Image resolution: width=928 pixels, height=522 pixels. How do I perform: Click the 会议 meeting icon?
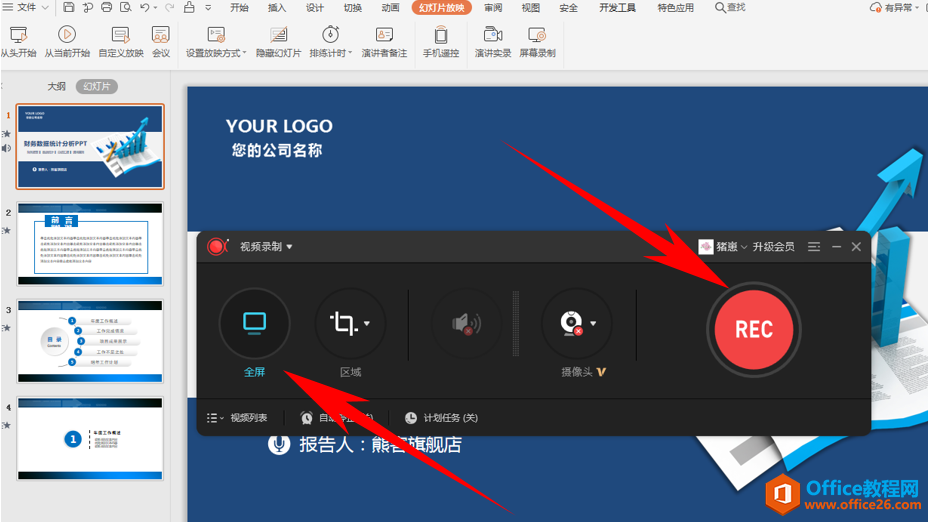pyautogui.click(x=160, y=35)
